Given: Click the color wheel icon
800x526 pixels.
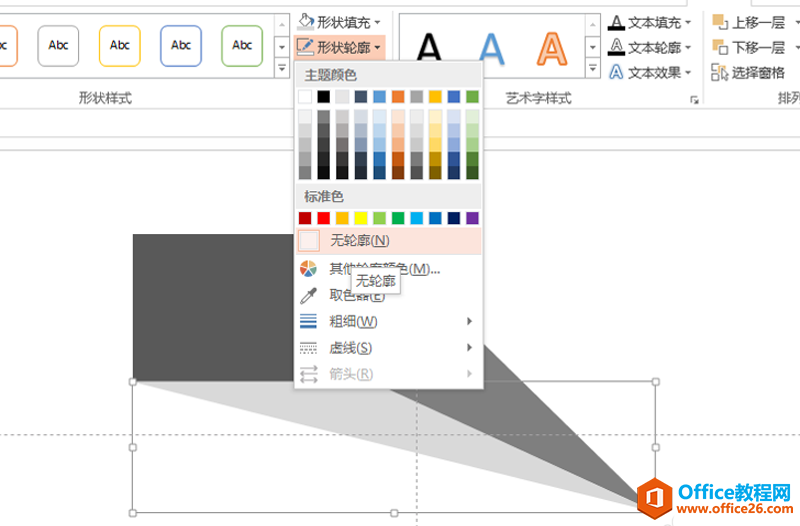Looking at the screenshot, I should [308, 268].
